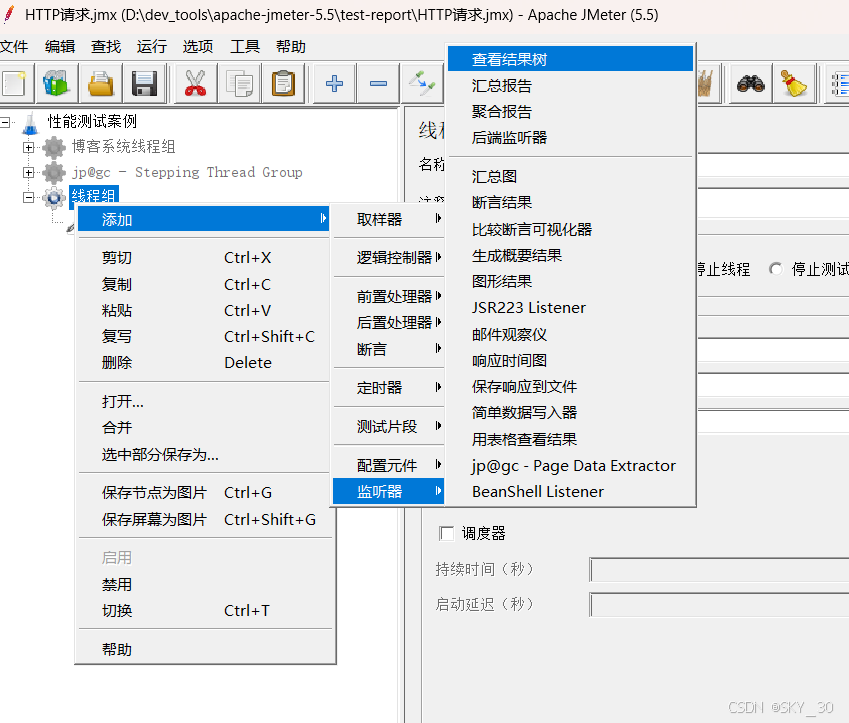The height and width of the screenshot is (723, 849).
Task: Choose 断言结果 listener
Action: coord(570,202)
